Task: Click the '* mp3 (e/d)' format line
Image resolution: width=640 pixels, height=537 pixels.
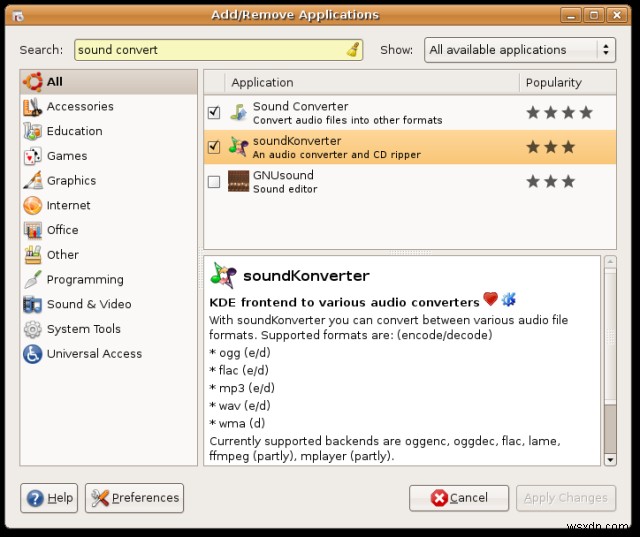Action: 242,388
